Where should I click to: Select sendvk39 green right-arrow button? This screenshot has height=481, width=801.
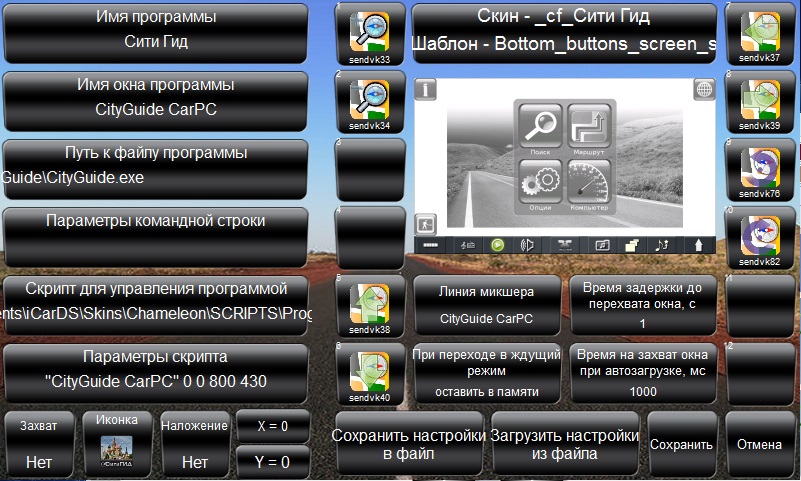(x=760, y=102)
